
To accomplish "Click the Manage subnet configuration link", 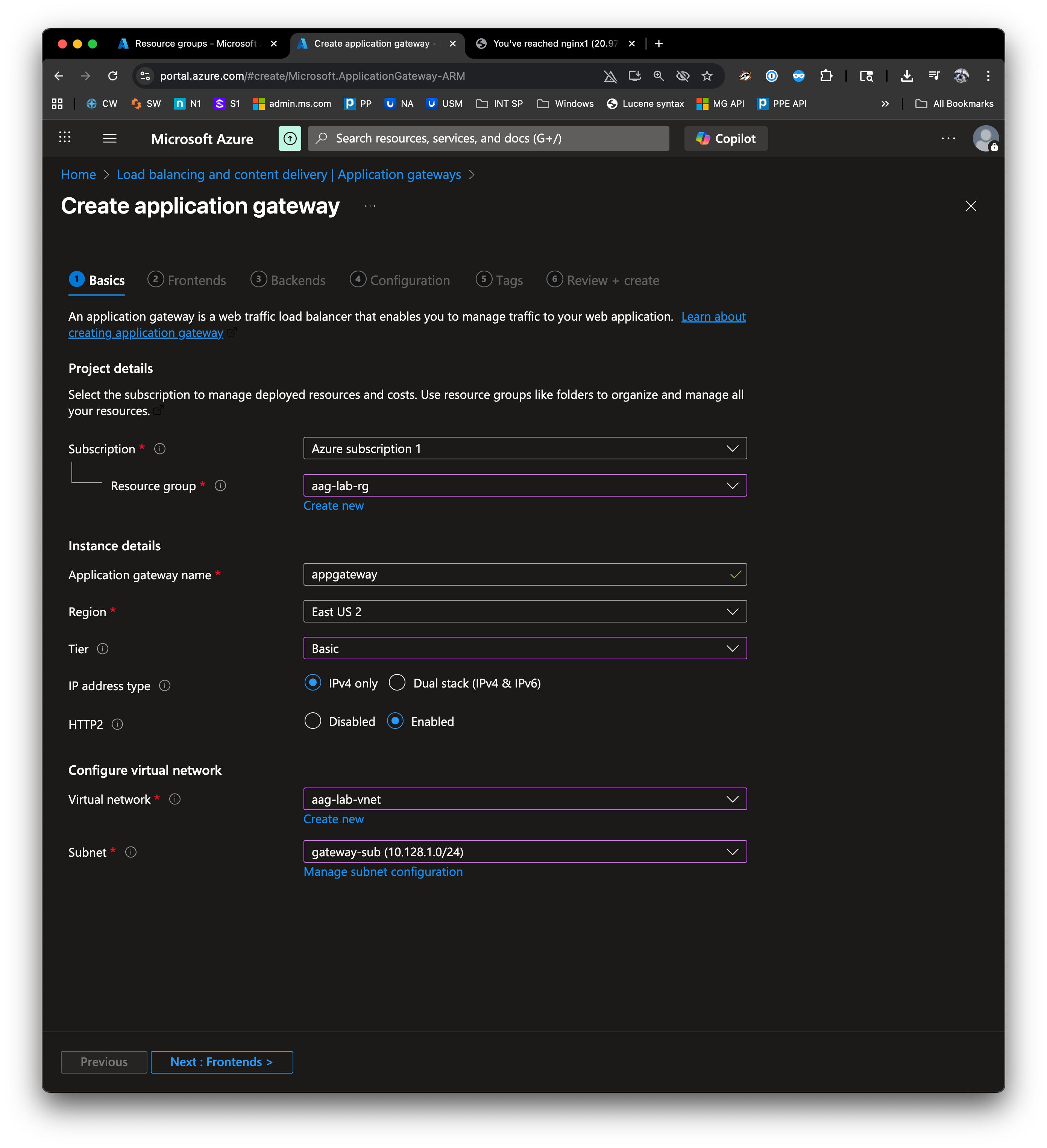I will 383,872.
